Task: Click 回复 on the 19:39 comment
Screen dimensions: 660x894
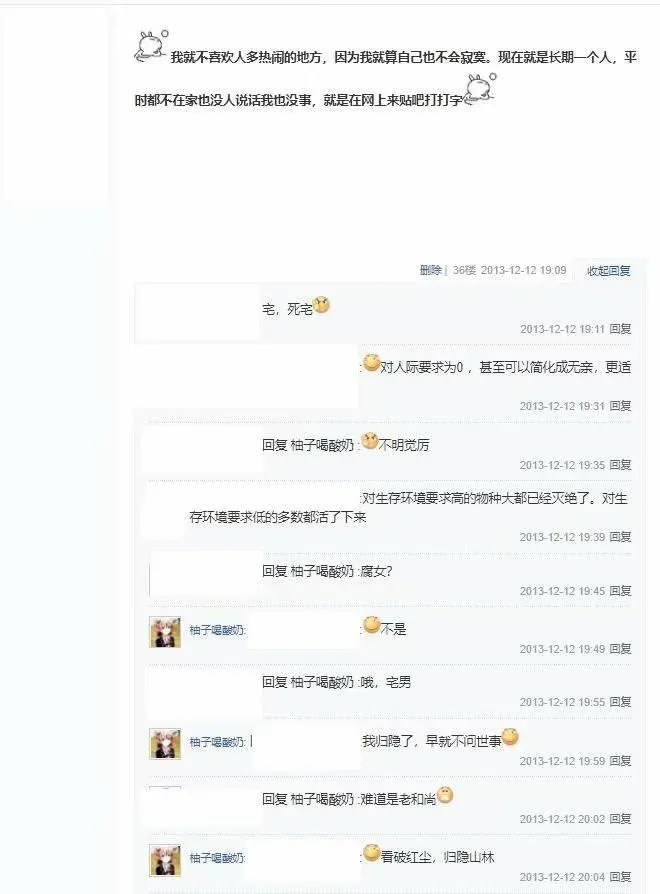Action: pyautogui.click(x=620, y=537)
